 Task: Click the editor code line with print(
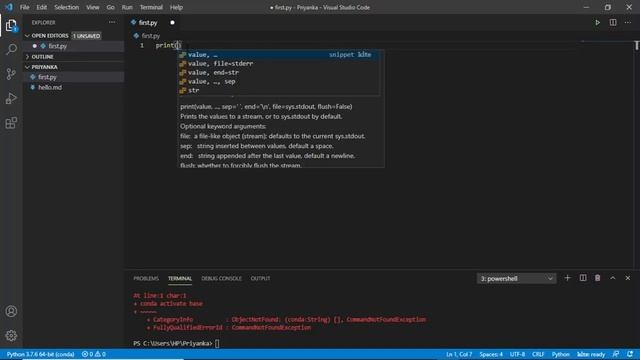click(x=168, y=45)
